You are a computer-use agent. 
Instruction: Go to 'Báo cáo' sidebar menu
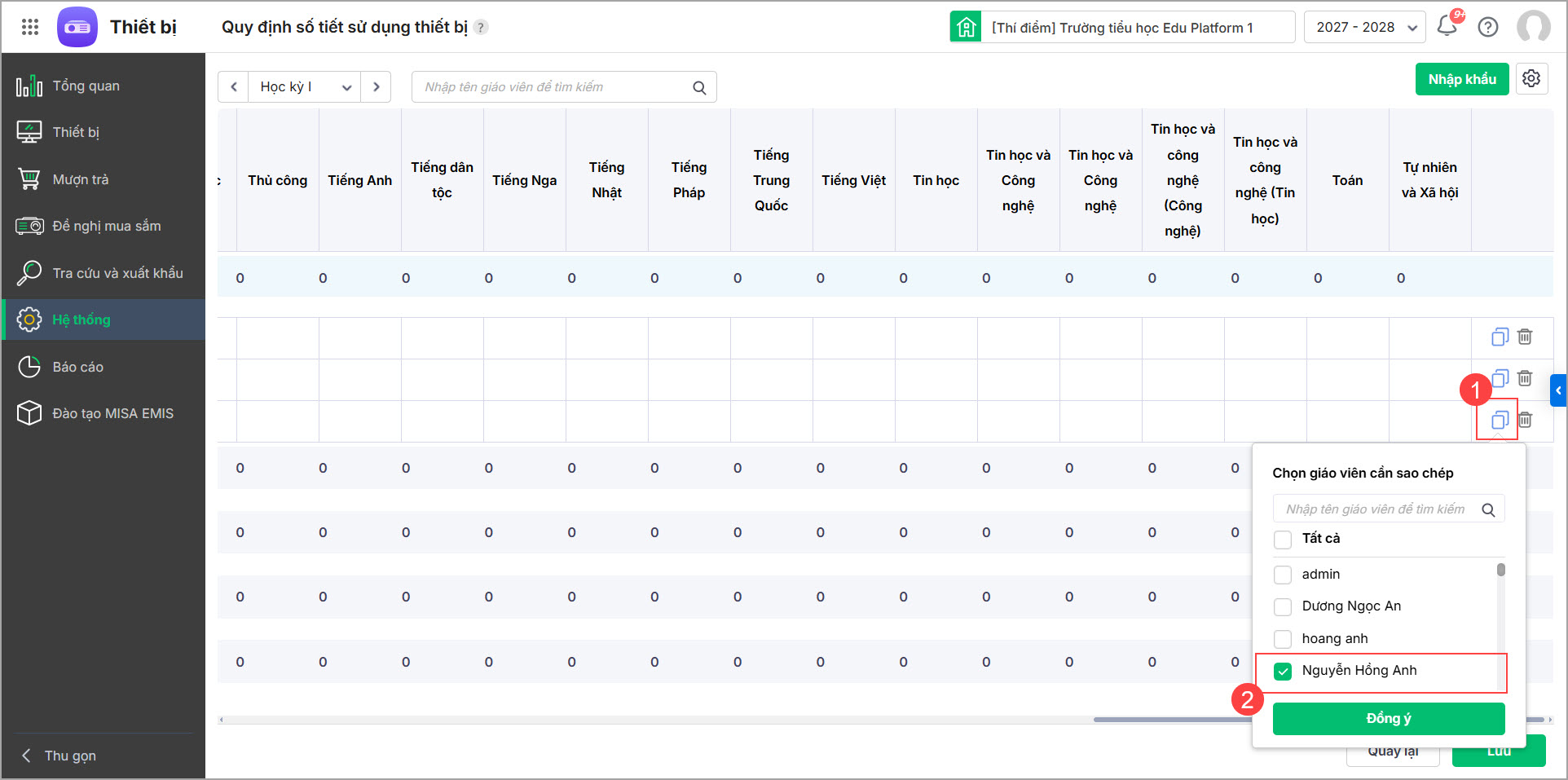tap(77, 367)
